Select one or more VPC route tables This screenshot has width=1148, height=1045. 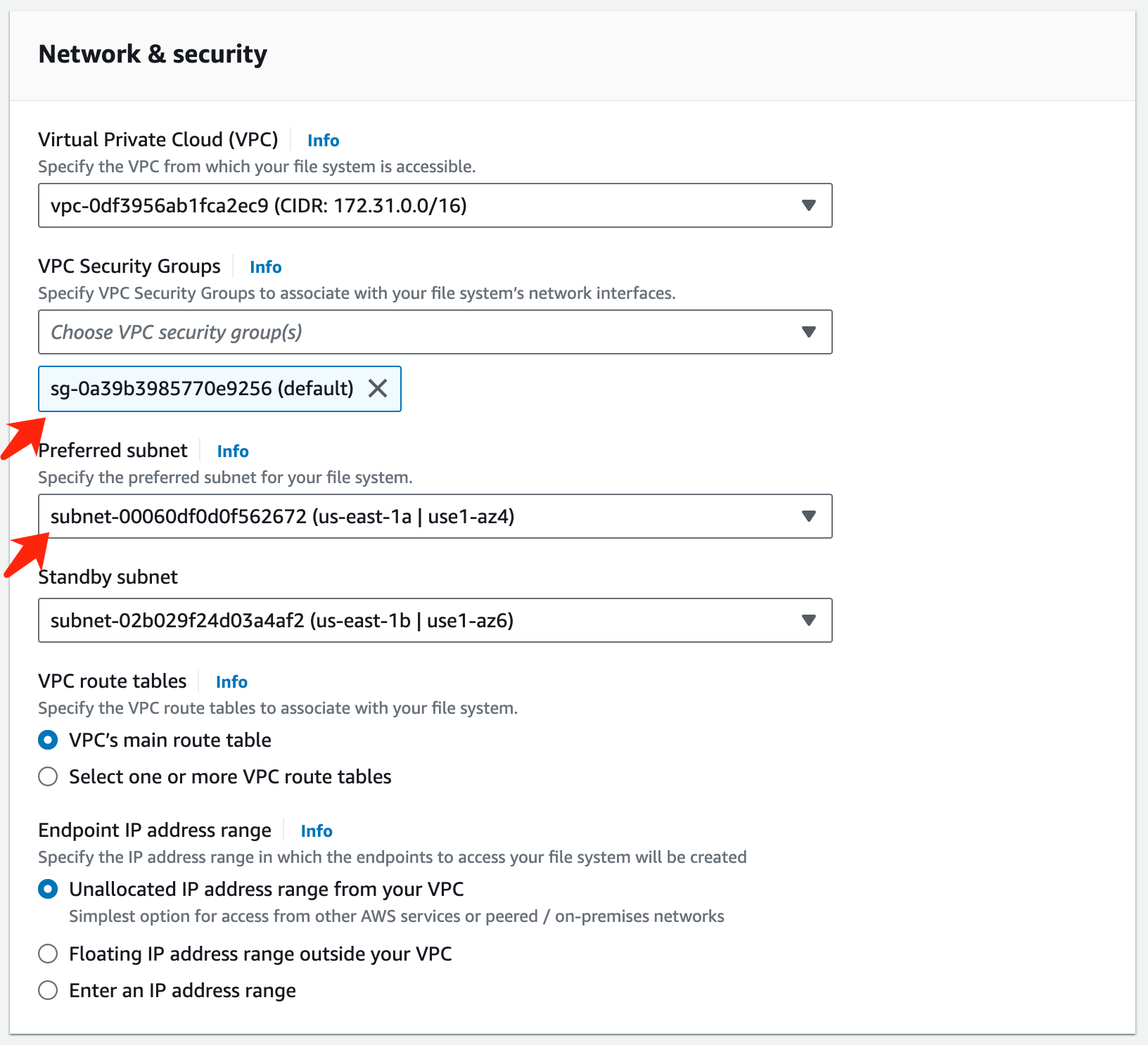48,776
